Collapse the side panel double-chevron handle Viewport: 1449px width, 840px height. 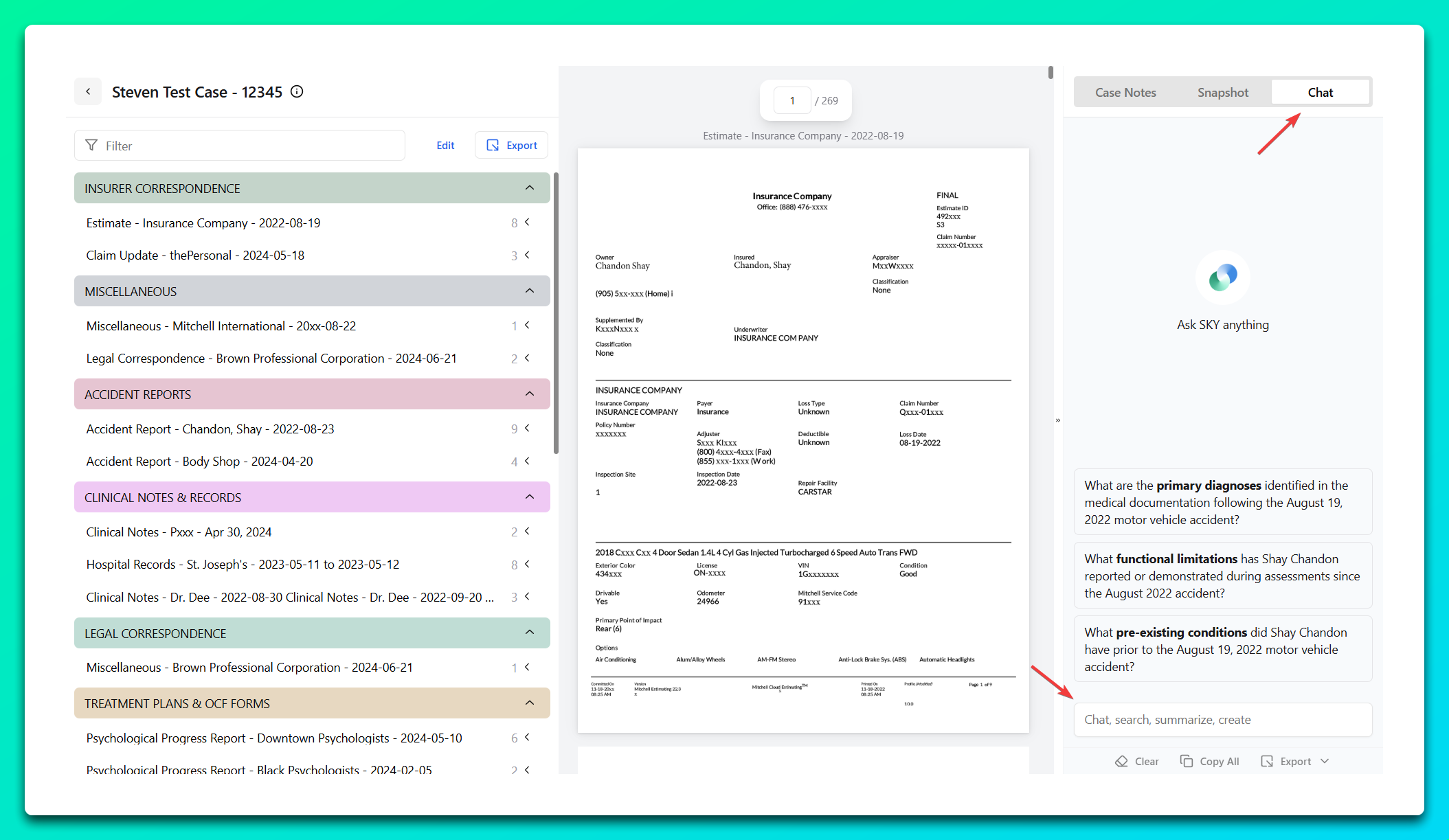[x=1058, y=420]
